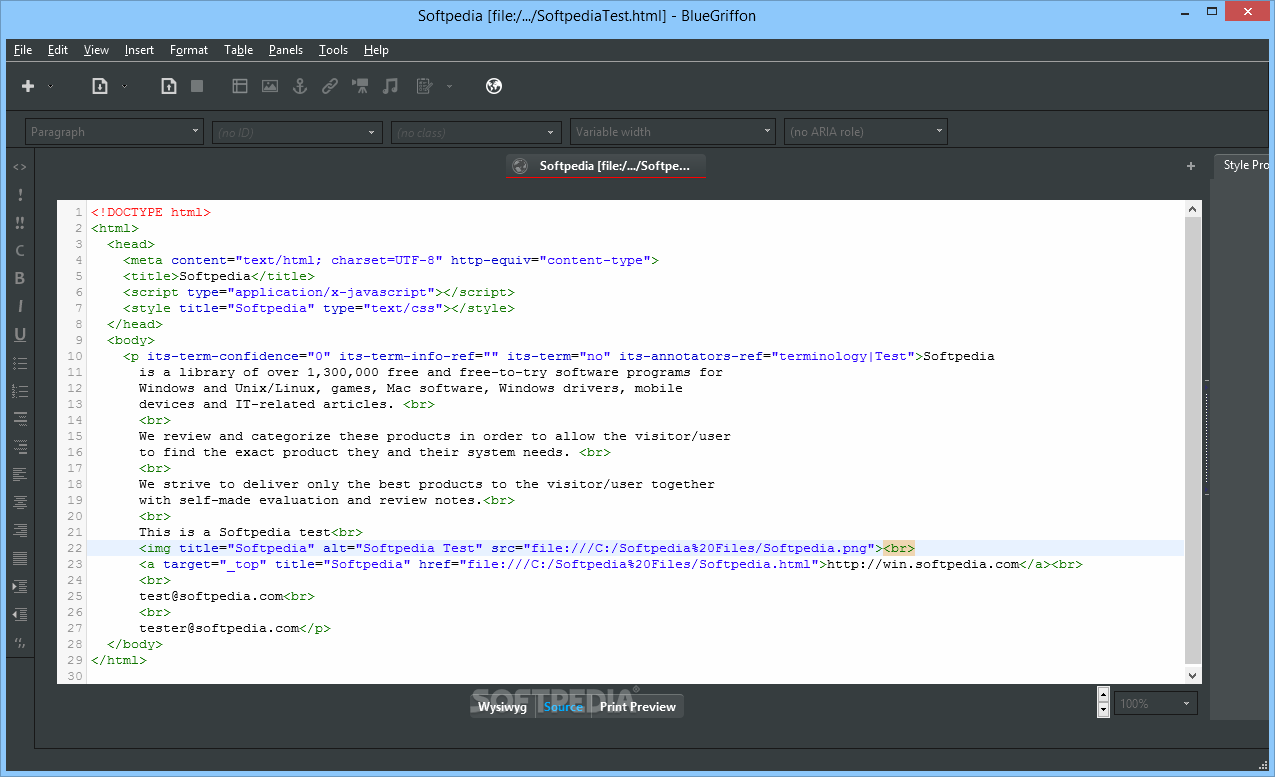Open the Paragraph format dropdown
Image resolution: width=1275 pixels, height=777 pixels.
point(114,132)
